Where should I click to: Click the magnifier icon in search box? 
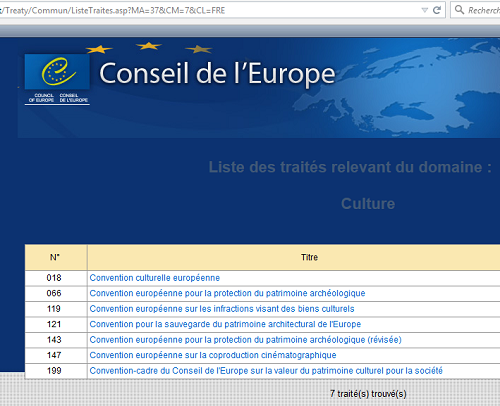coord(459,10)
